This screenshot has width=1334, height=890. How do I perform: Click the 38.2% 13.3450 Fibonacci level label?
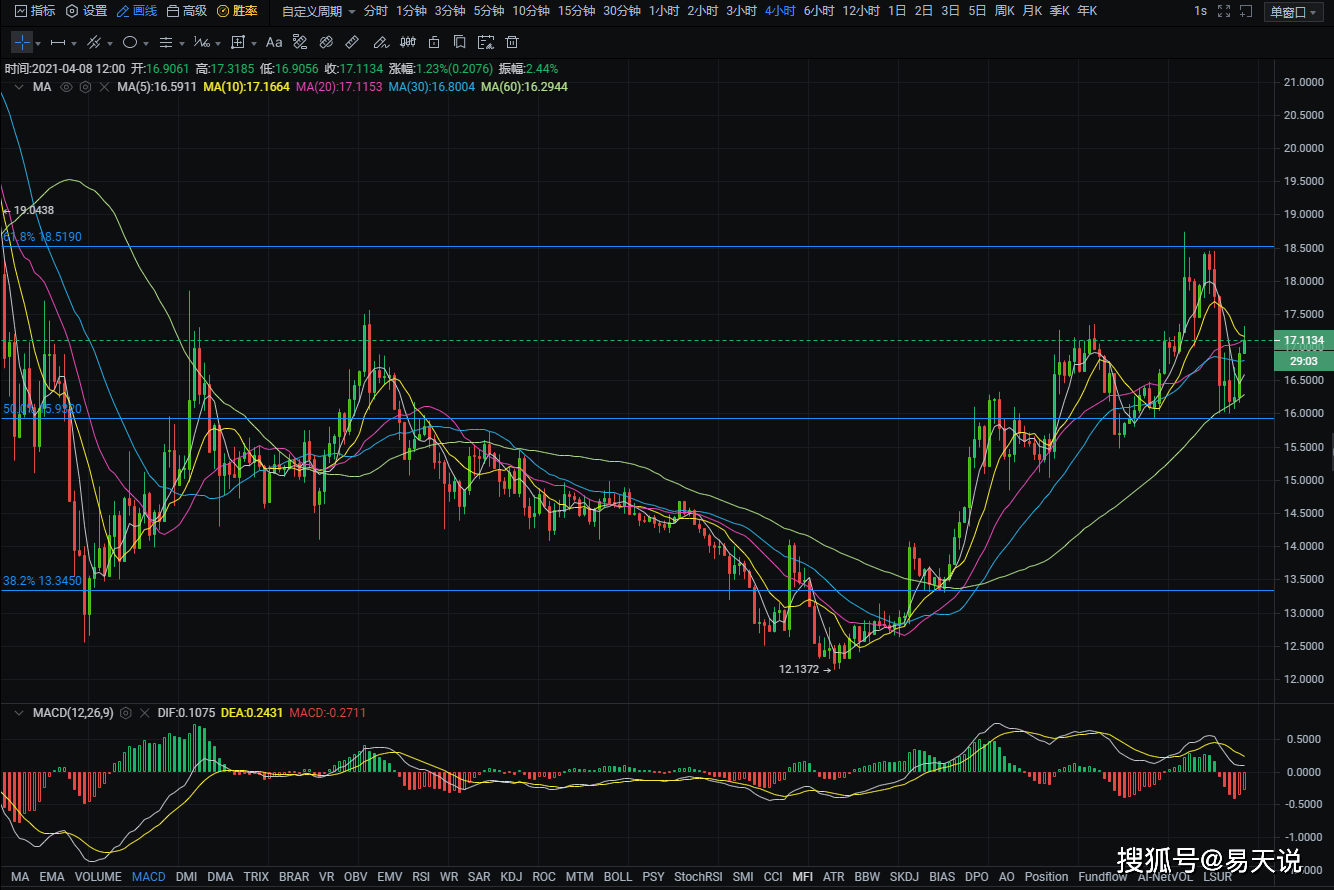42,580
